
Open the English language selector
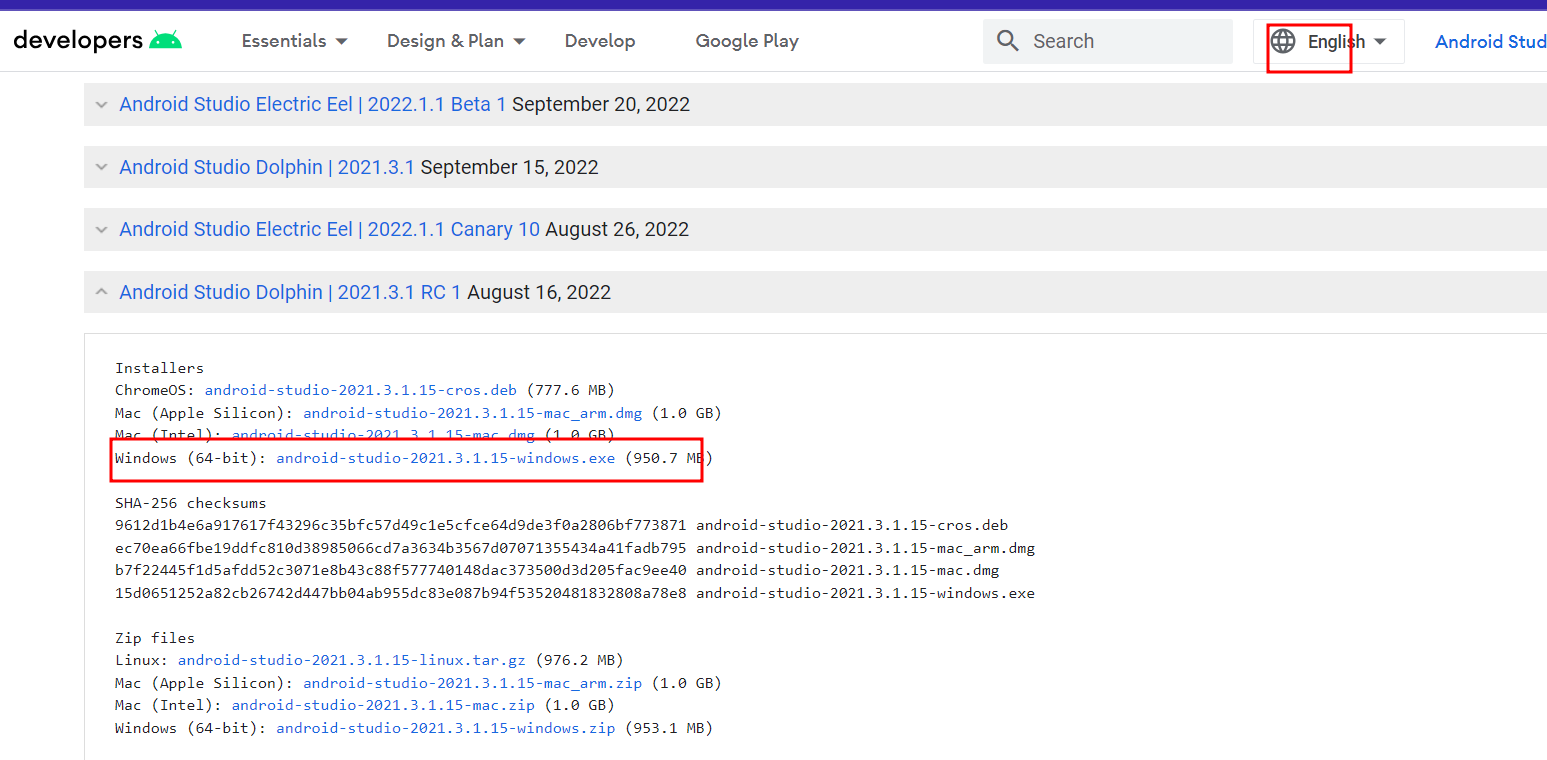point(1329,41)
